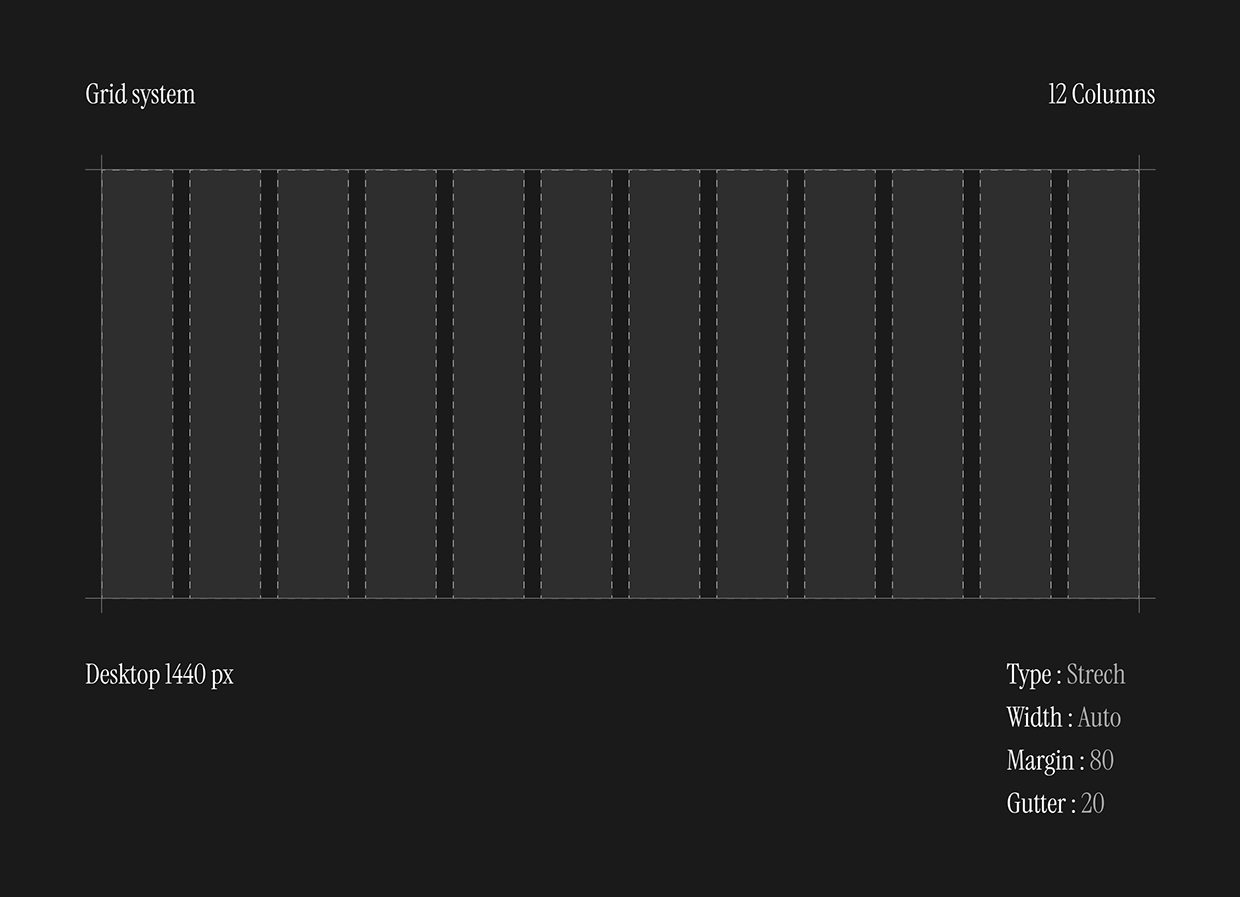The image size is (1240, 897).
Task: Click the gutter between eleventh and twelfth columns
Action: (x=1059, y=384)
